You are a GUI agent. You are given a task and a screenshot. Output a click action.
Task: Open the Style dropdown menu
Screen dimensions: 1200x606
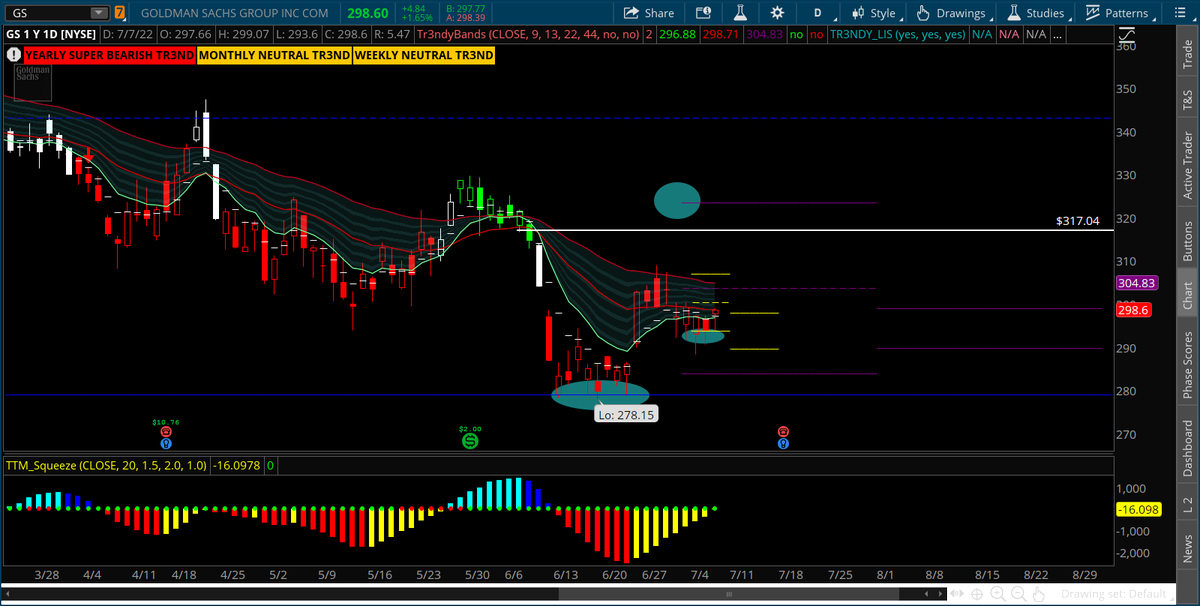click(876, 13)
